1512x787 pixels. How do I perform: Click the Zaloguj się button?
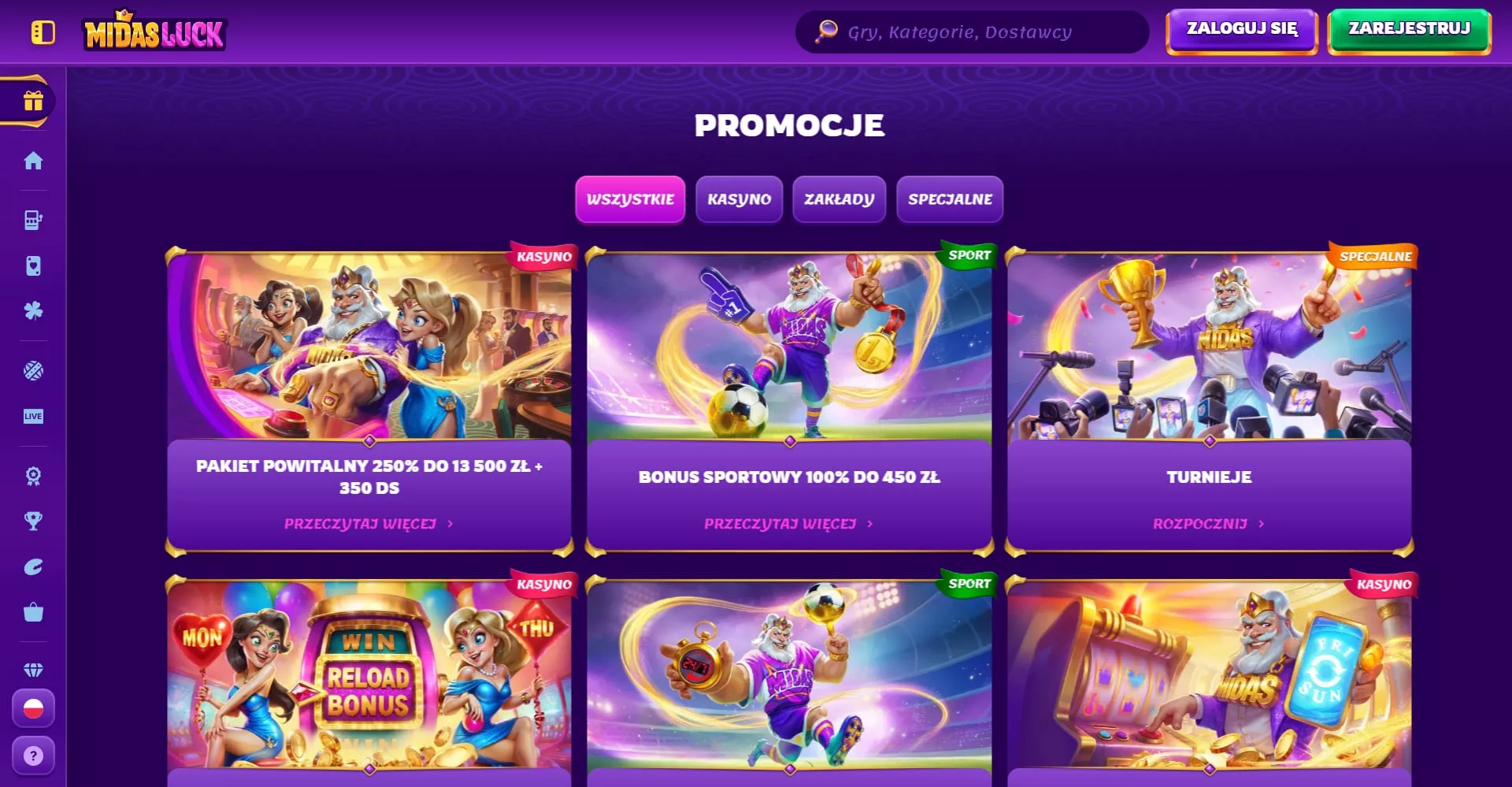pos(1242,32)
